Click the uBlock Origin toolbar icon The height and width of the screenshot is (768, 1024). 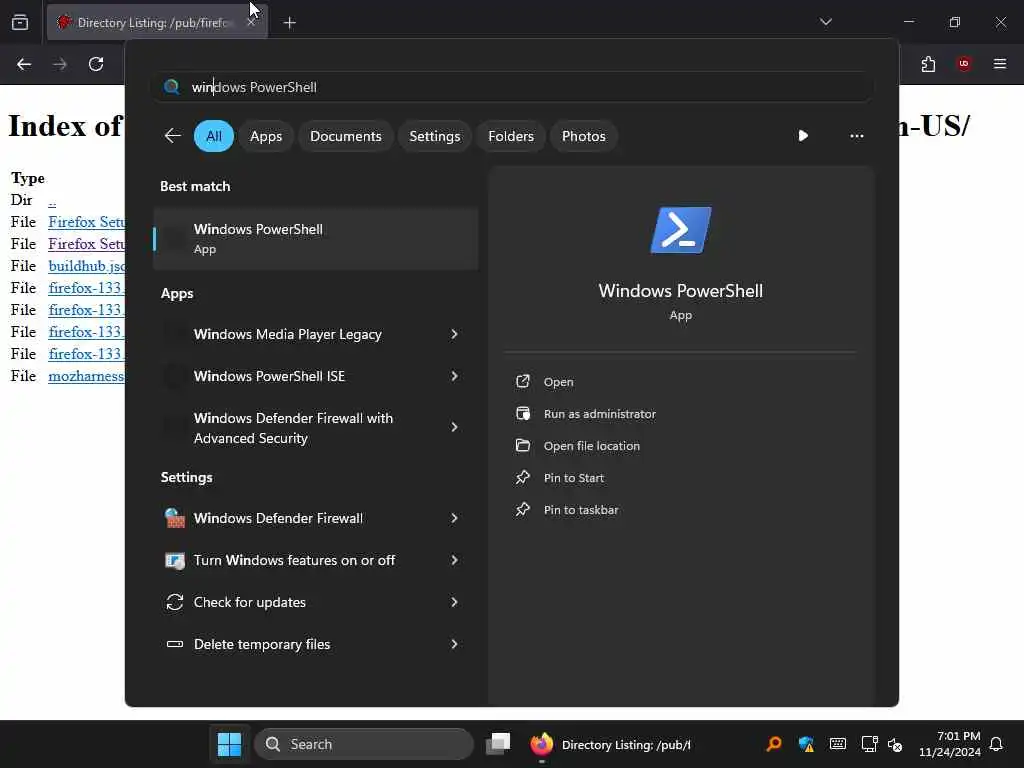pos(963,64)
